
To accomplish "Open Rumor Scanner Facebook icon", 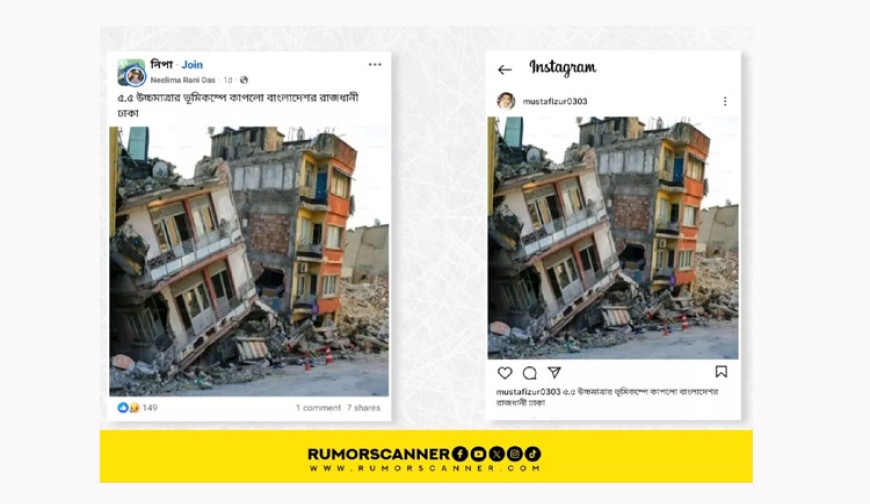I will [x=460, y=454].
